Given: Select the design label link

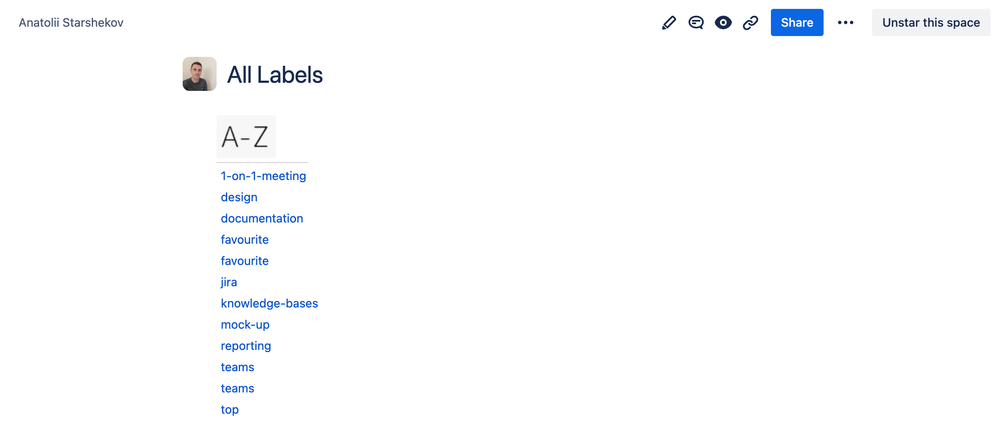Looking at the screenshot, I should (x=239, y=197).
